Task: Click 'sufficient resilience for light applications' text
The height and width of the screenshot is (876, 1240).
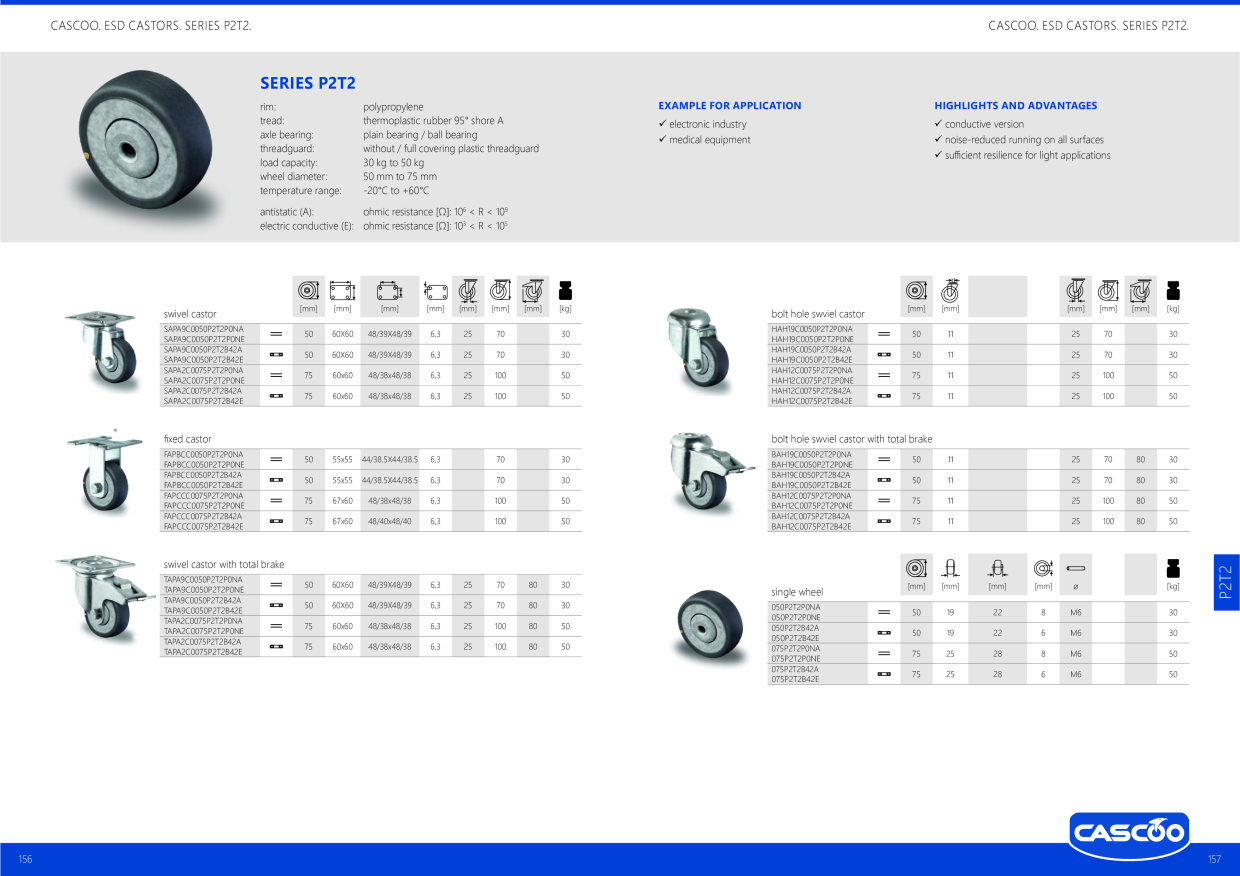Action: tap(1028, 155)
